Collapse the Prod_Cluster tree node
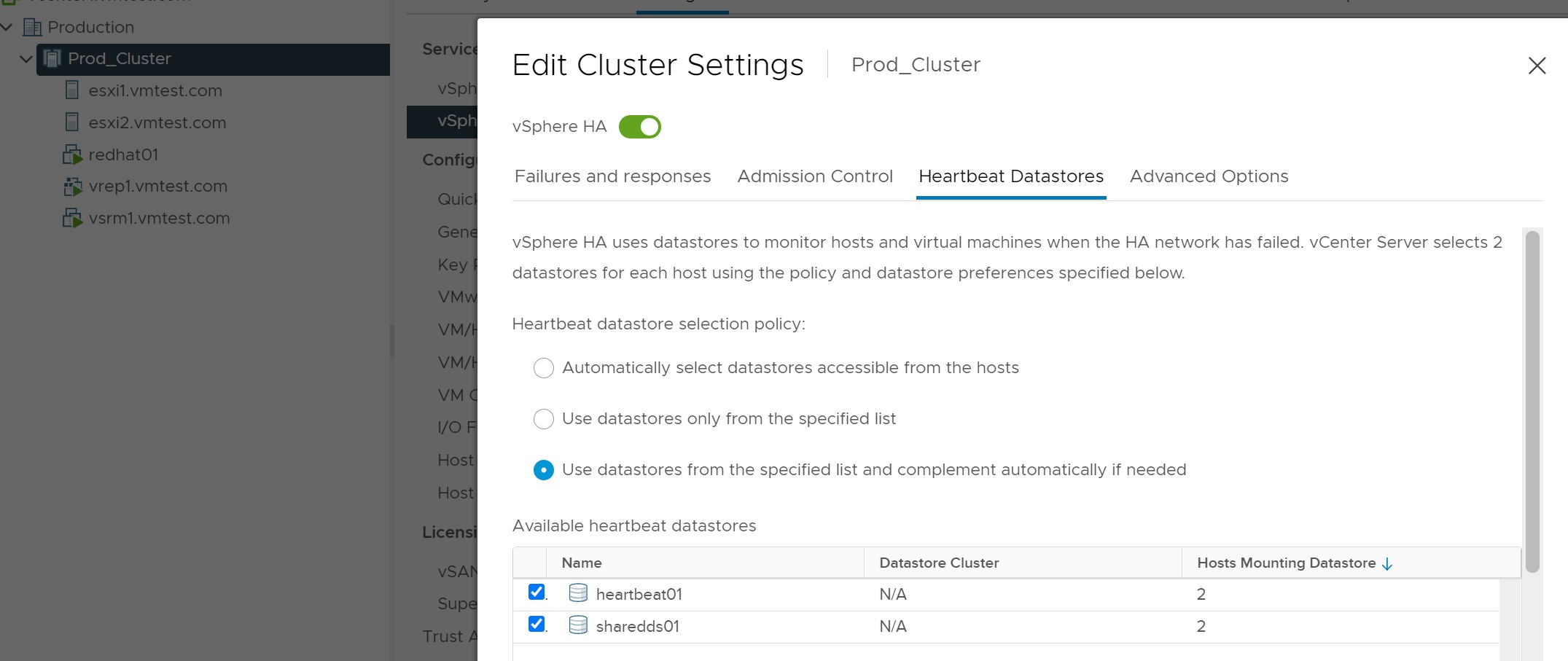1568x661 pixels. pyautogui.click(x=26, y=59)
